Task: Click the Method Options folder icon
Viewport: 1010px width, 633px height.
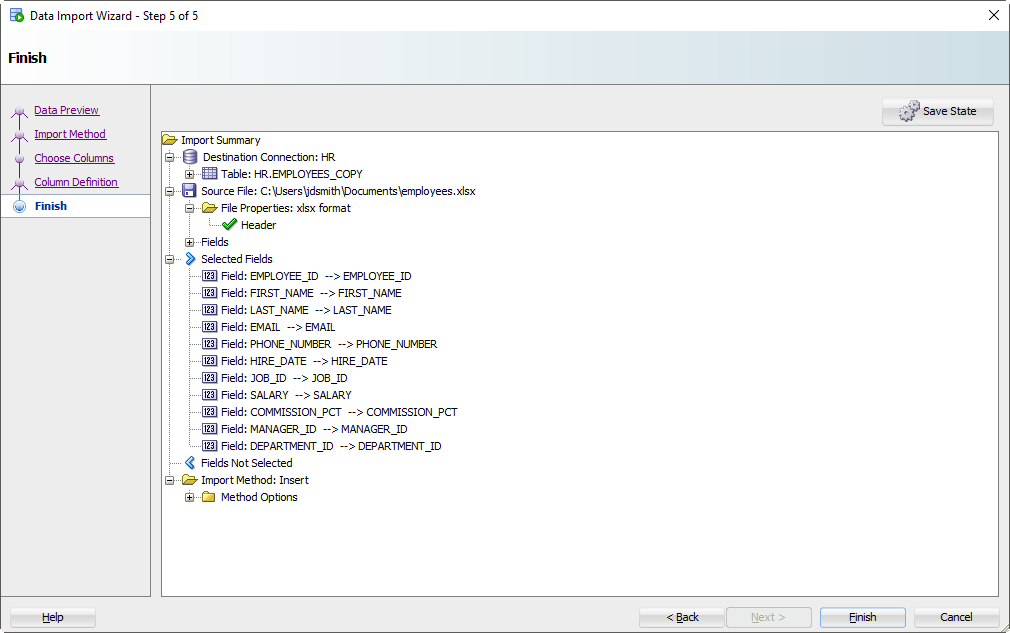Action: 209,497
